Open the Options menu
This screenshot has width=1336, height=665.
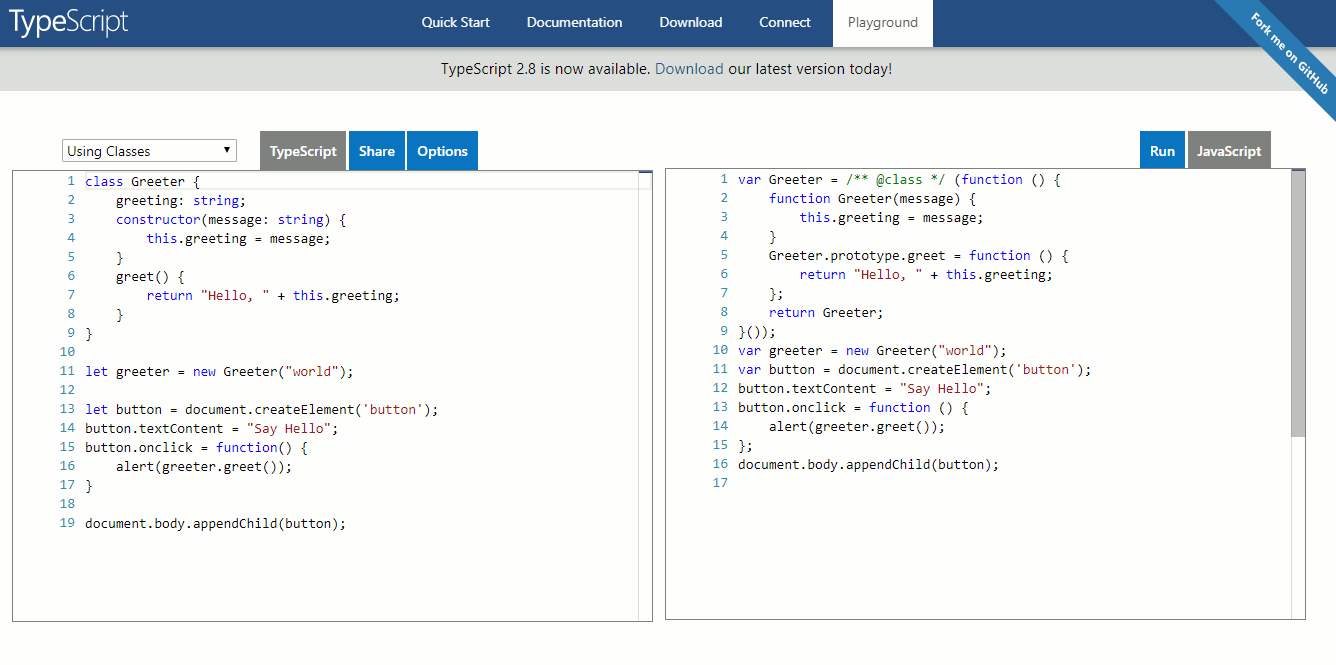pos(442,151)
